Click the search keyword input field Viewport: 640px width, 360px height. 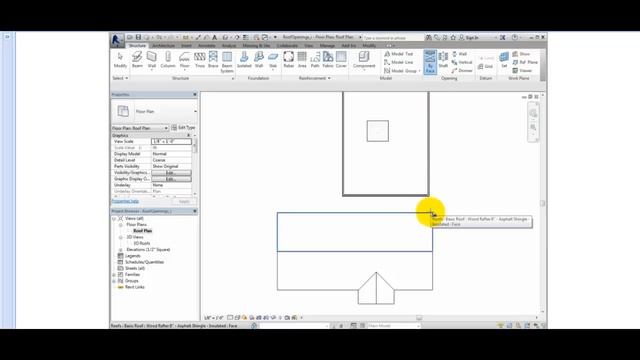coord(393,38)
